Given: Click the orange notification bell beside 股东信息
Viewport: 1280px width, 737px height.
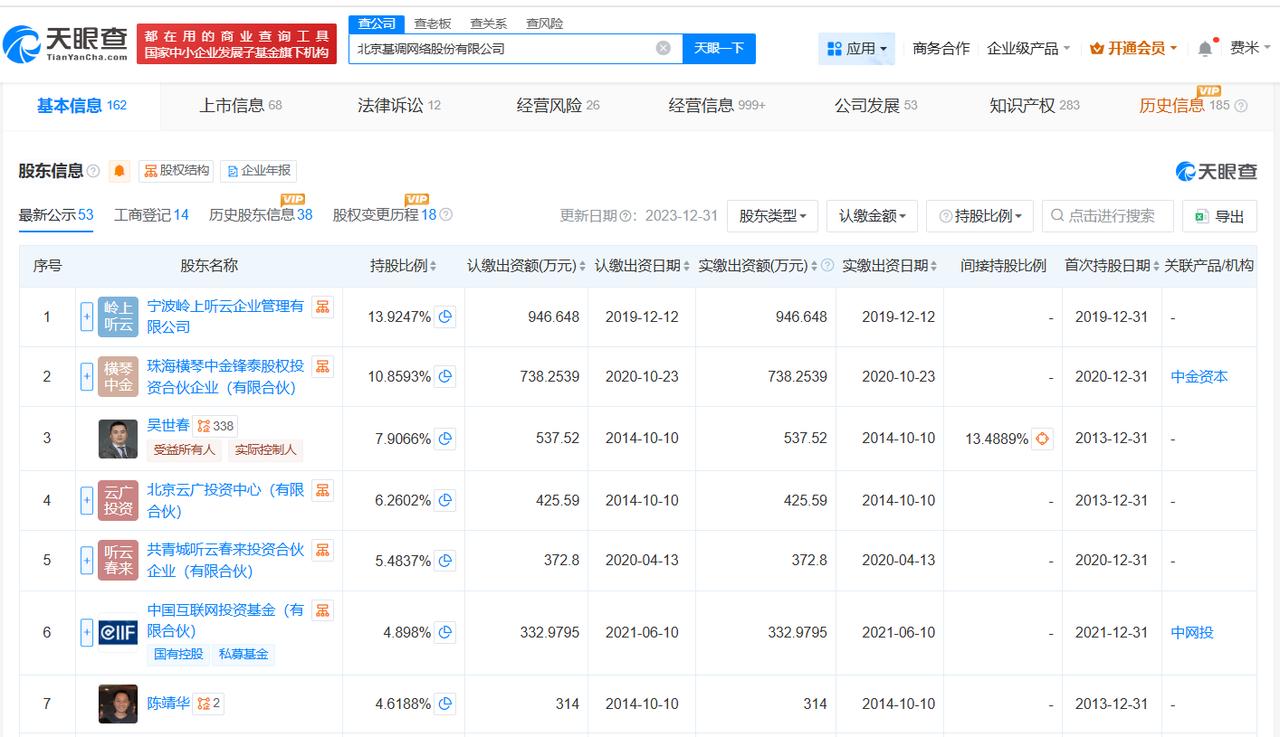Looking at the screenshot, I should (x=120, y=171).
